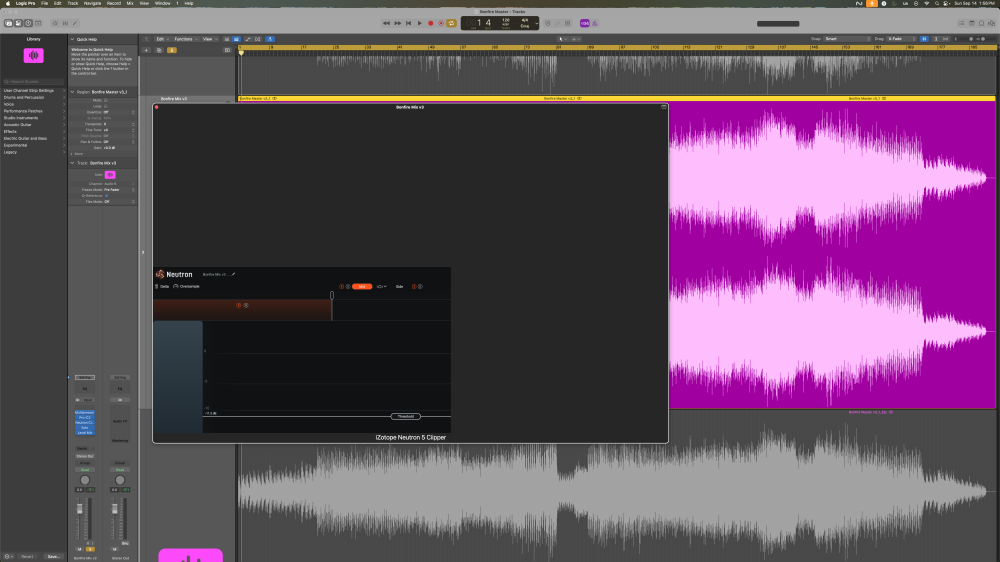This screenshot has width=1000, height=562.
Task: Open the Functions menu in tracks area
Action: point(184,39)
